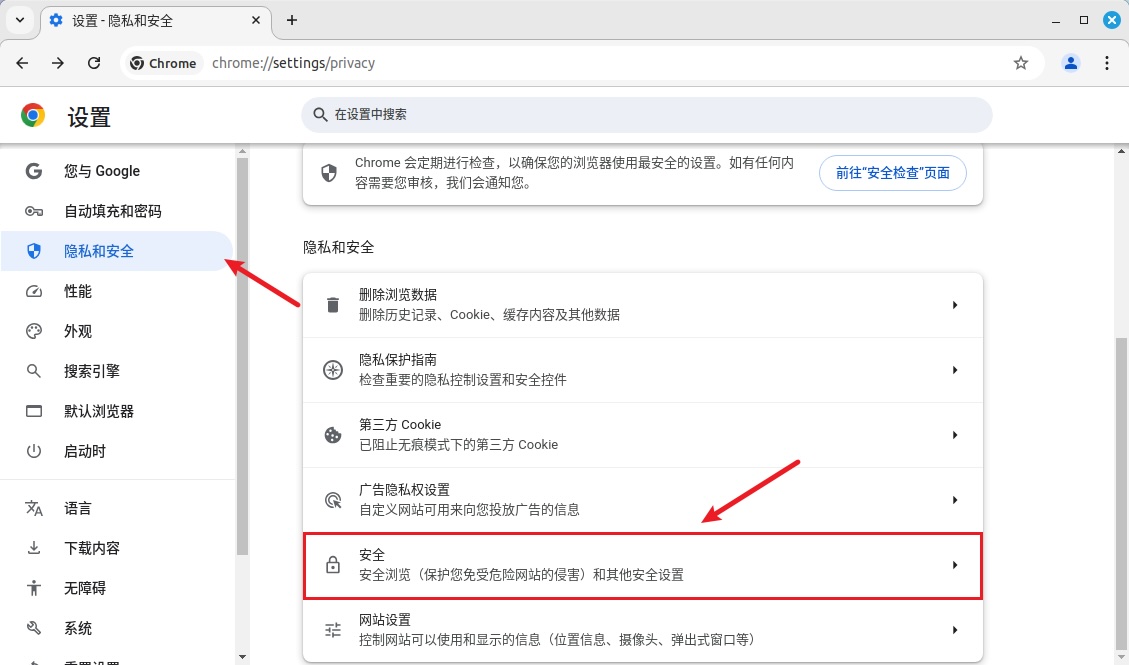
Task: Open Chrome's three-dot menu
Action: point(1107,63)
